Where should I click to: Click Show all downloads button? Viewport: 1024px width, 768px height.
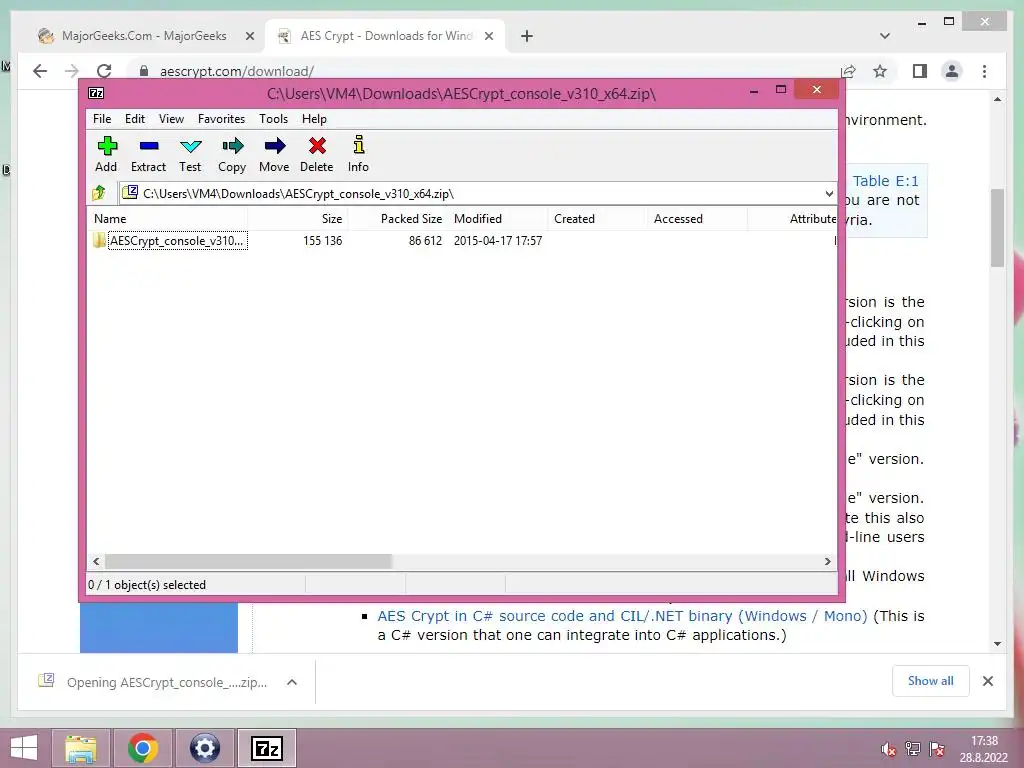[931, 681]
